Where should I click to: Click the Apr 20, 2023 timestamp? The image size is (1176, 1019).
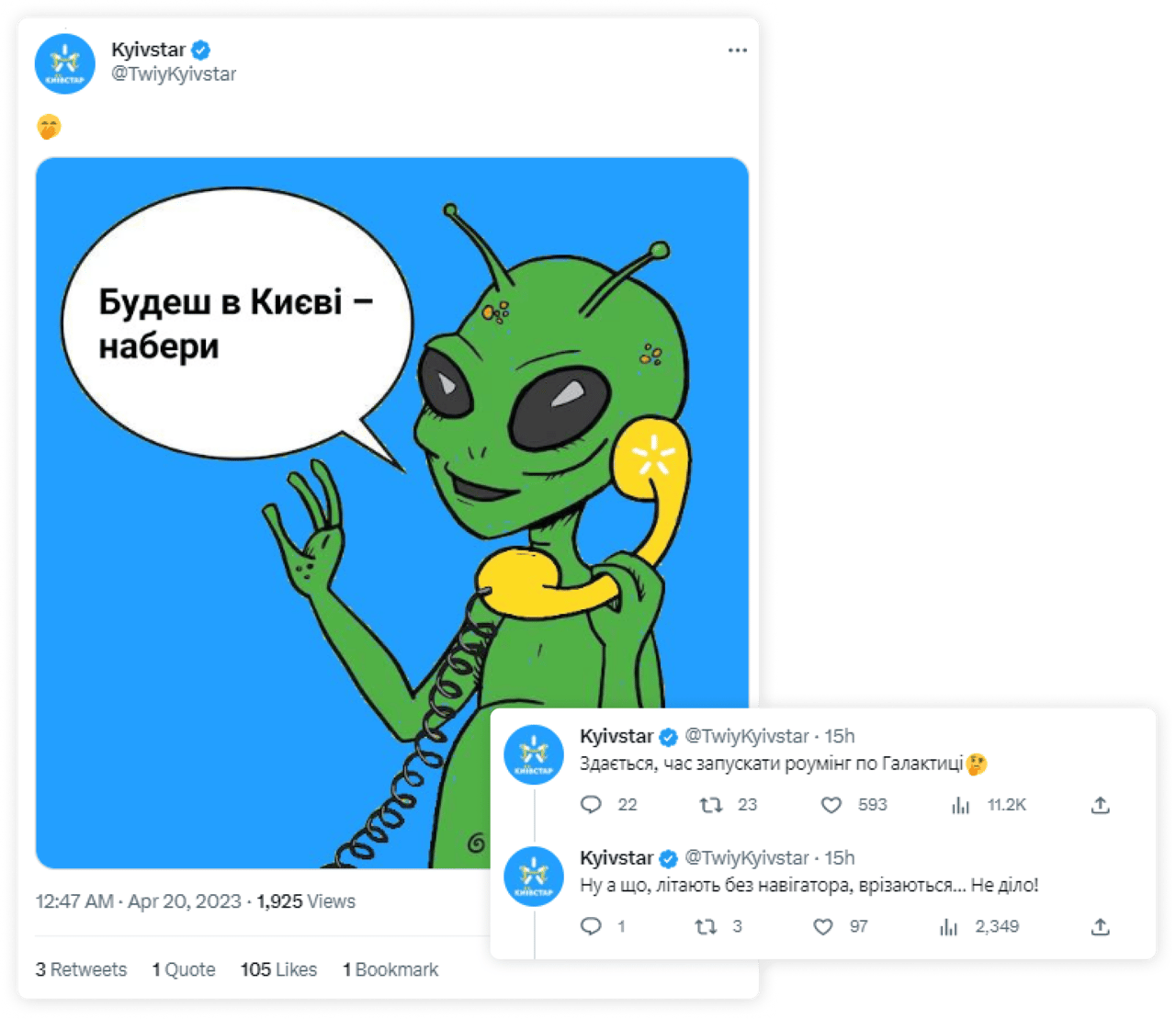pyautogui.click(x=184, y=901)
